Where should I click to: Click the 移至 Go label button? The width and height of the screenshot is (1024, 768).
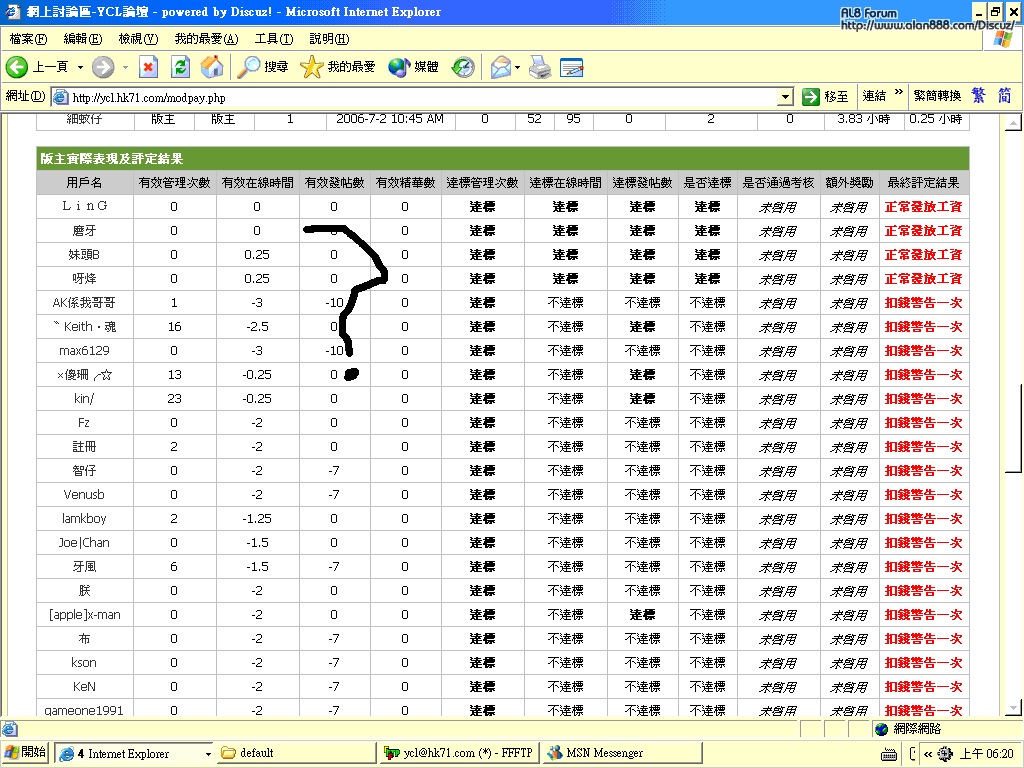(x=836, y=97)
